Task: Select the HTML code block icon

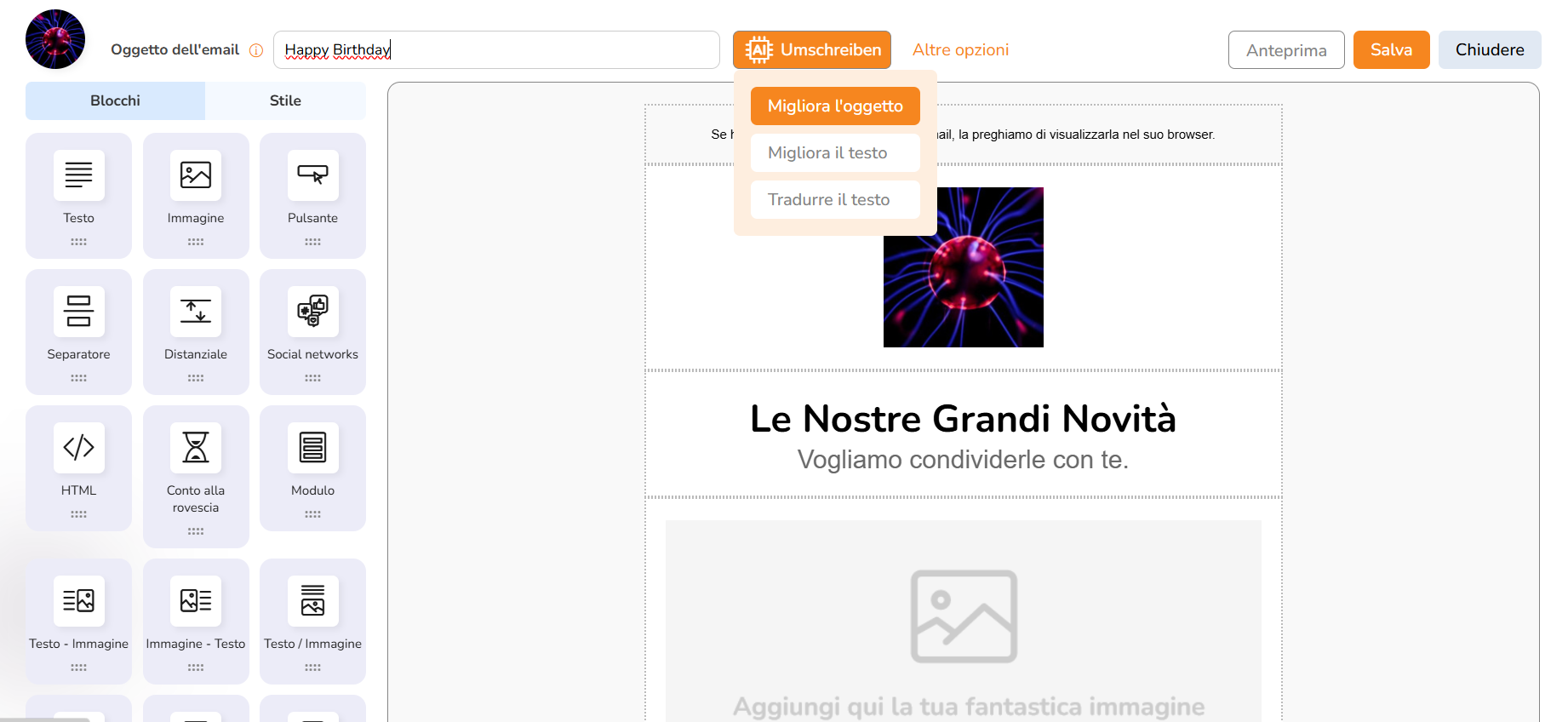Action: (78, 448)
